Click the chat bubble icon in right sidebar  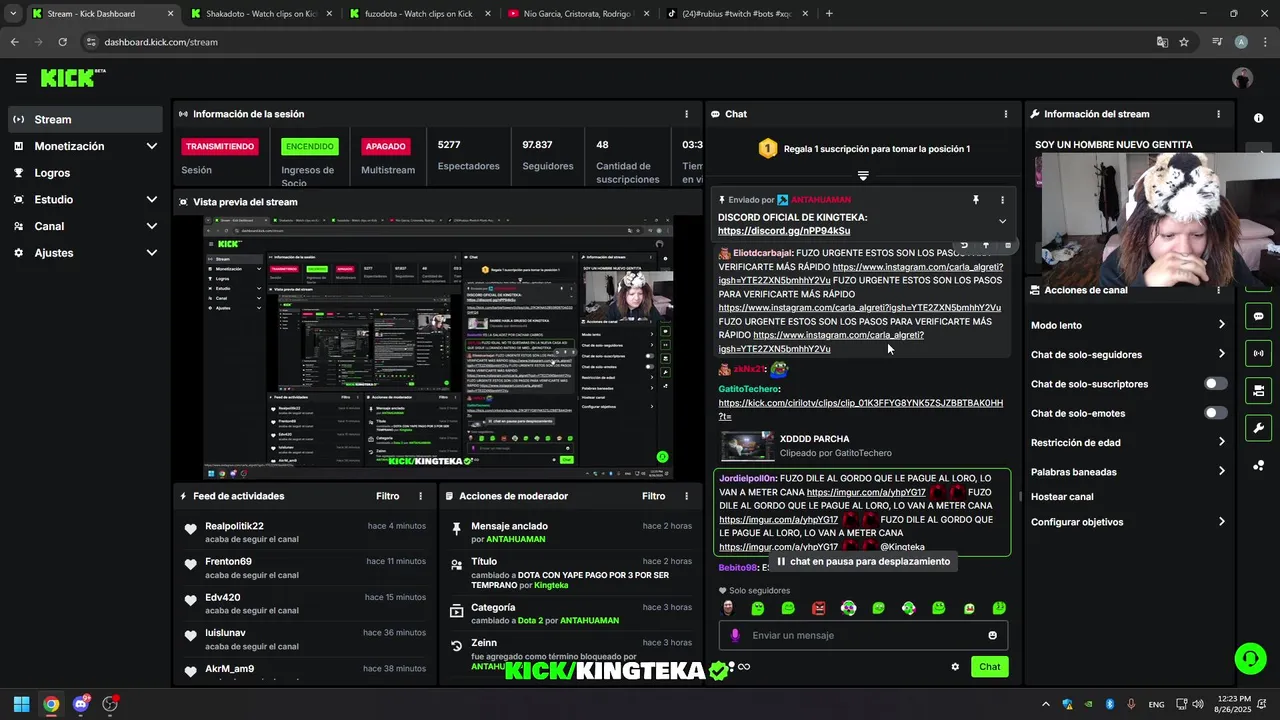[x=1258, y=316]
